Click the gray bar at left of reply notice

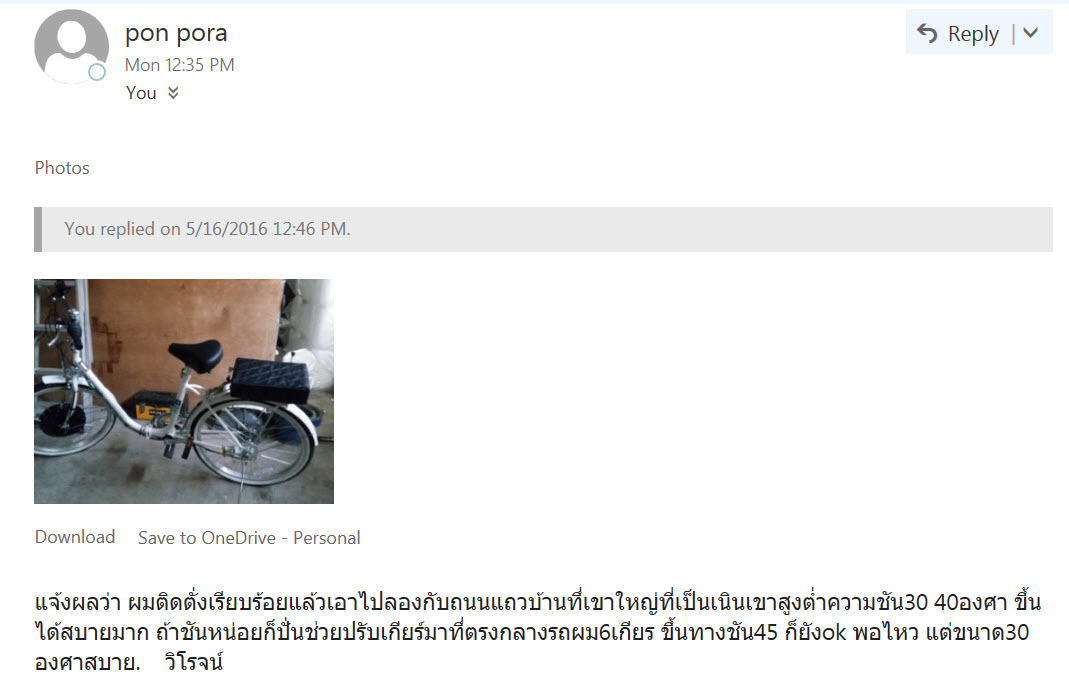(x=38, y=229)
